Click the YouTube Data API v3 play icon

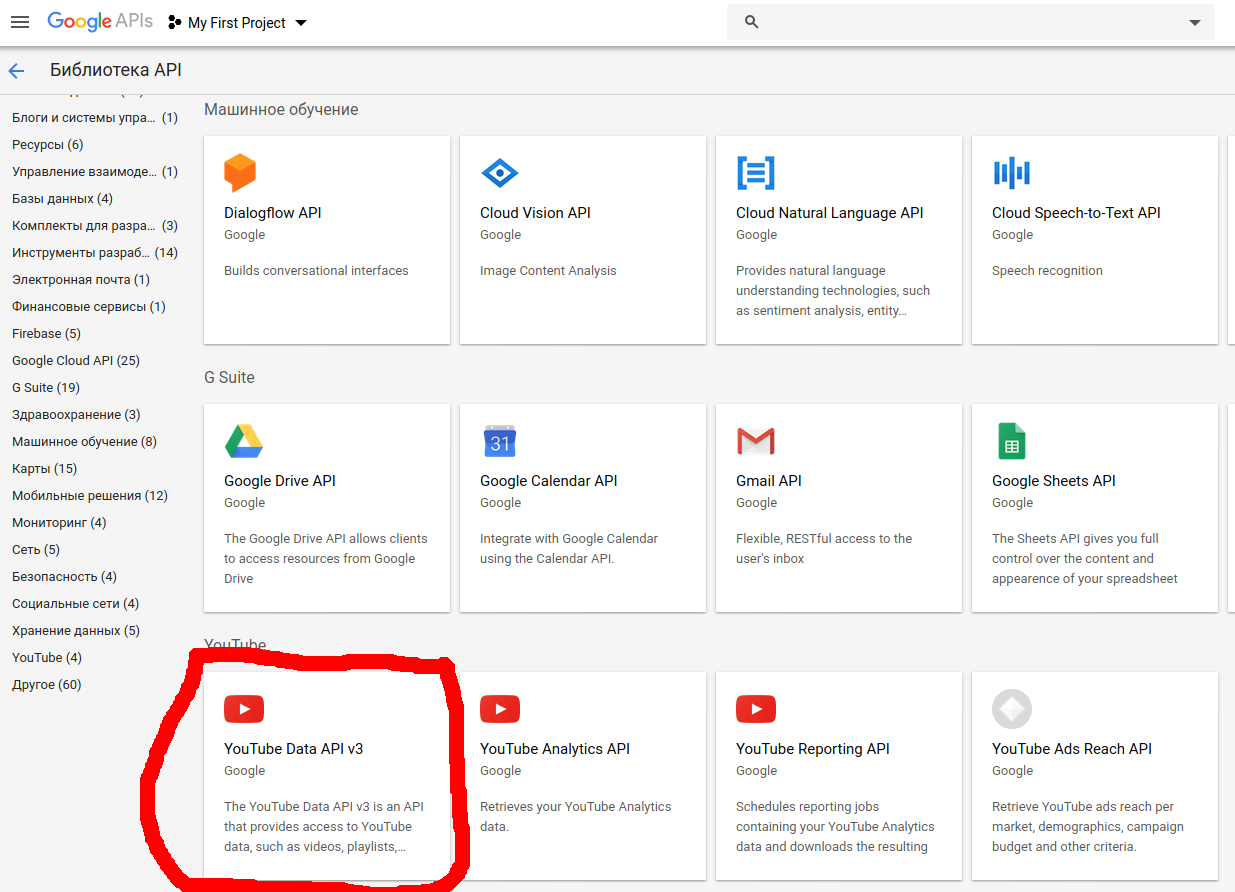point(244,709)
